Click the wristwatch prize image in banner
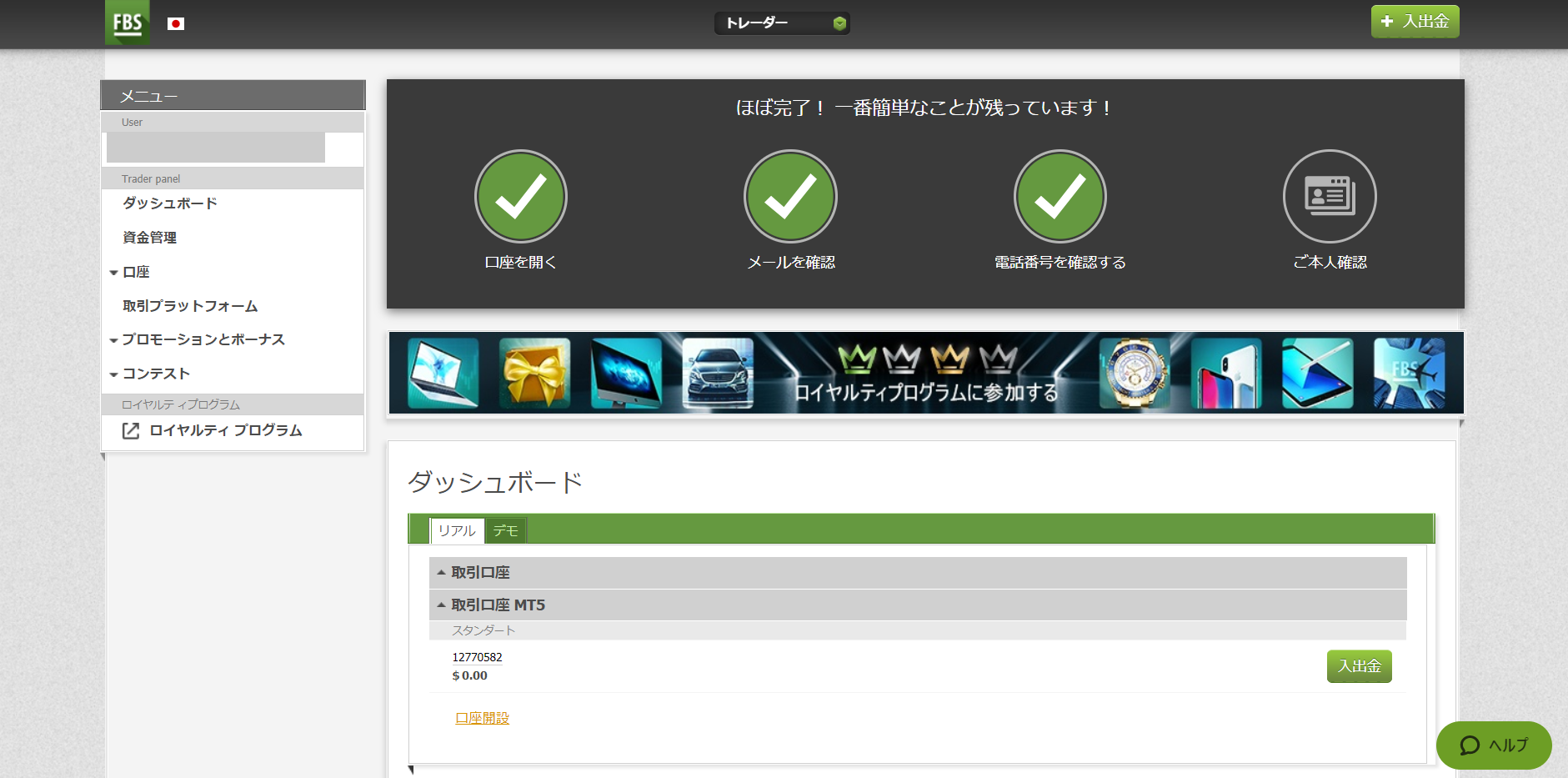The height and width of the screenshot is (778, 1568). point(1135,374)
